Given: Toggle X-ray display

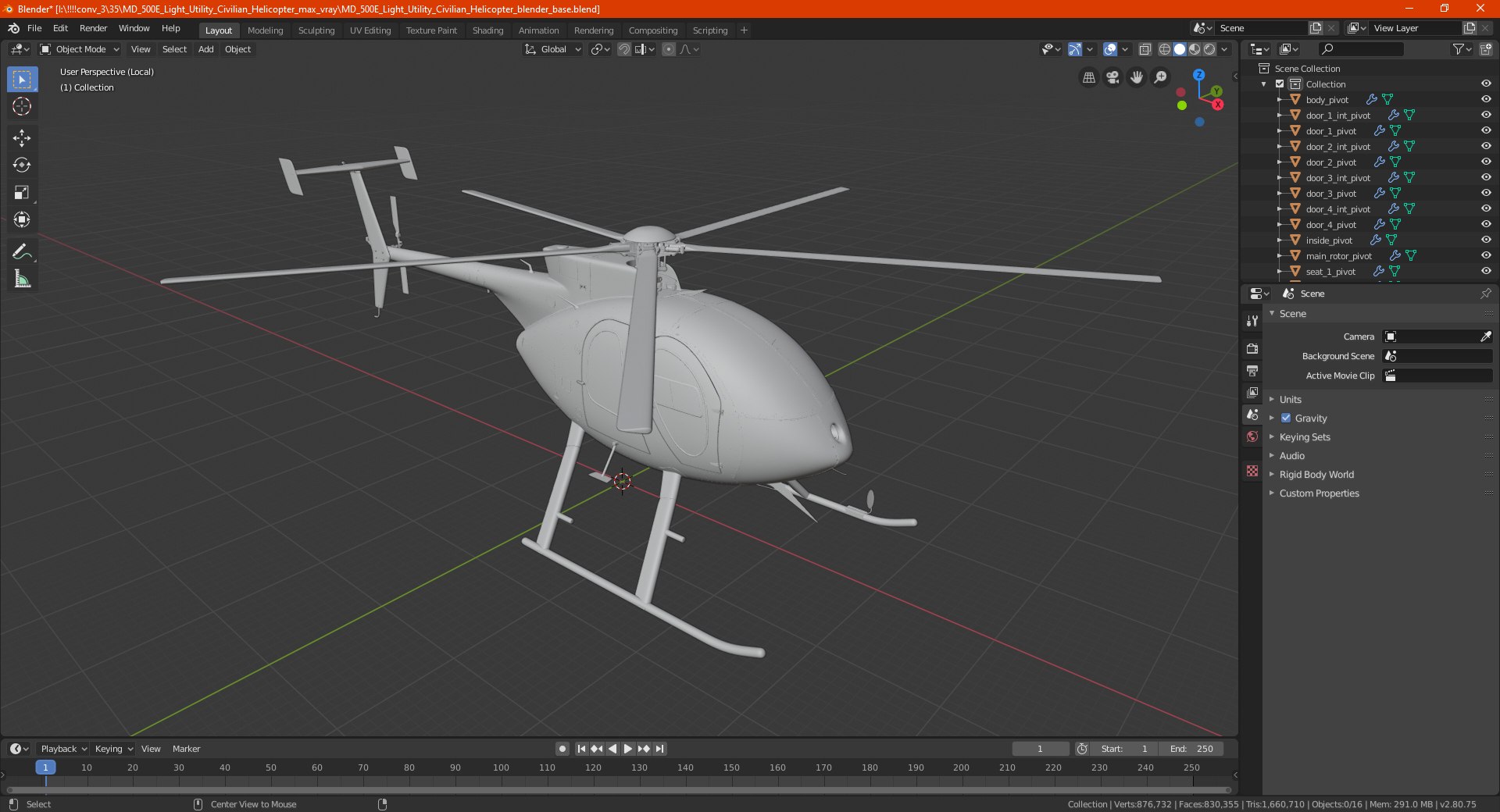Looking at the screenshot, I should (1145, 49).
